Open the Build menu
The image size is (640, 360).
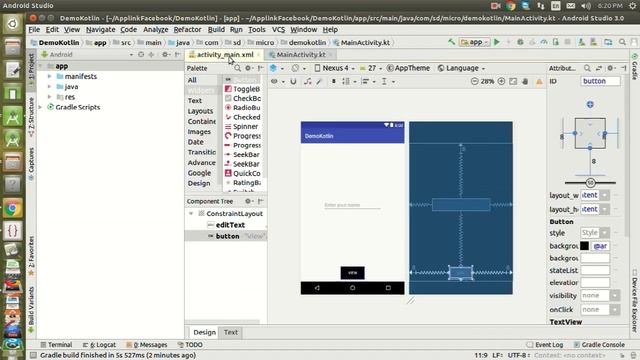pos(216,29)
